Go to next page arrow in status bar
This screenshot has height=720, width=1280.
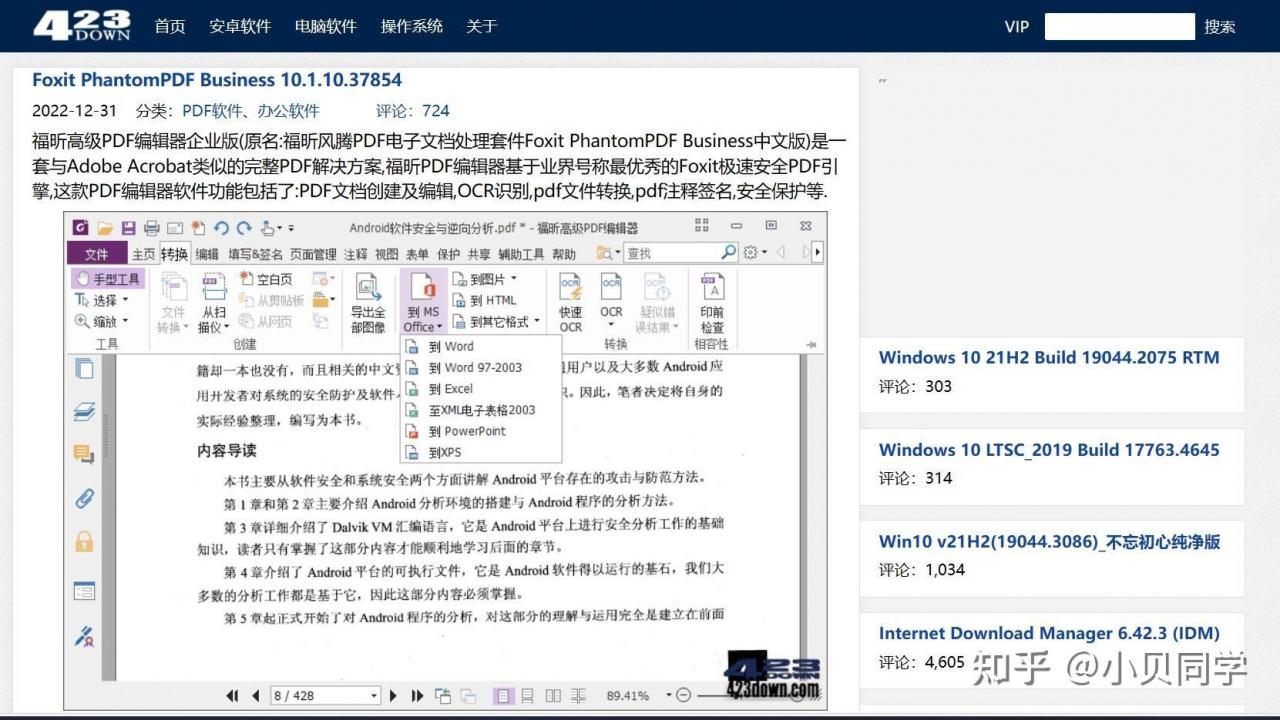point(393,695)
